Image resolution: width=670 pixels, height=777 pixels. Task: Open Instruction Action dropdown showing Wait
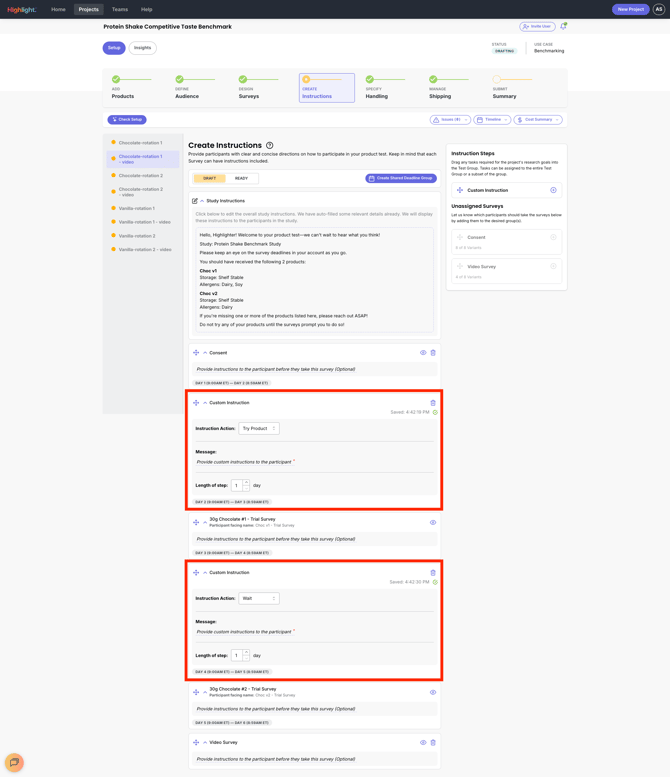coord(259,599)
